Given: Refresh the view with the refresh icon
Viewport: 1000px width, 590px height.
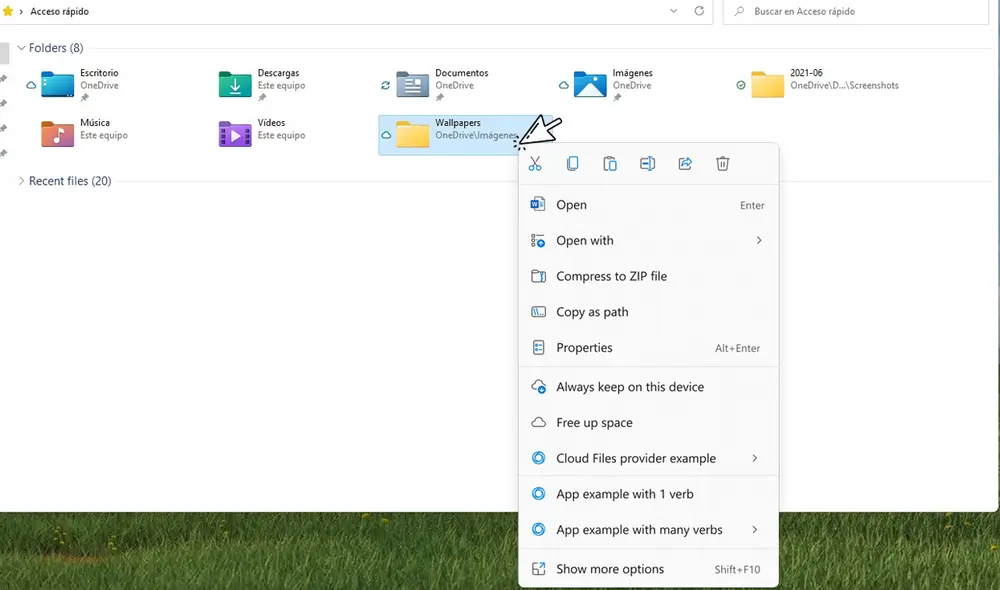Looking at the screenshot, I should 698,11.
